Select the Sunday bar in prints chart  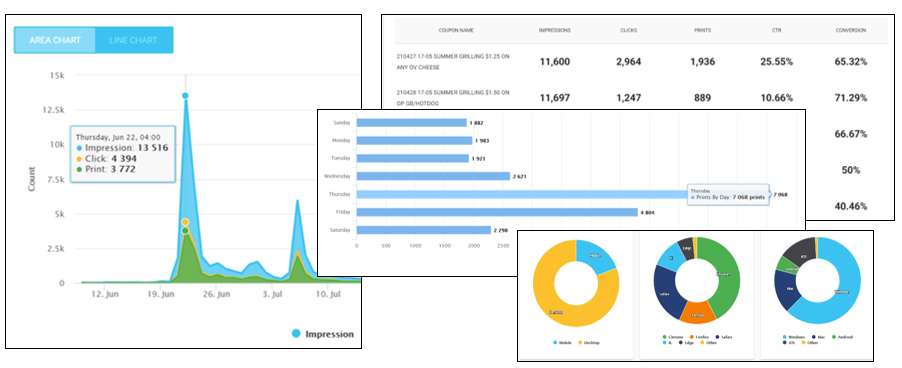411,122
